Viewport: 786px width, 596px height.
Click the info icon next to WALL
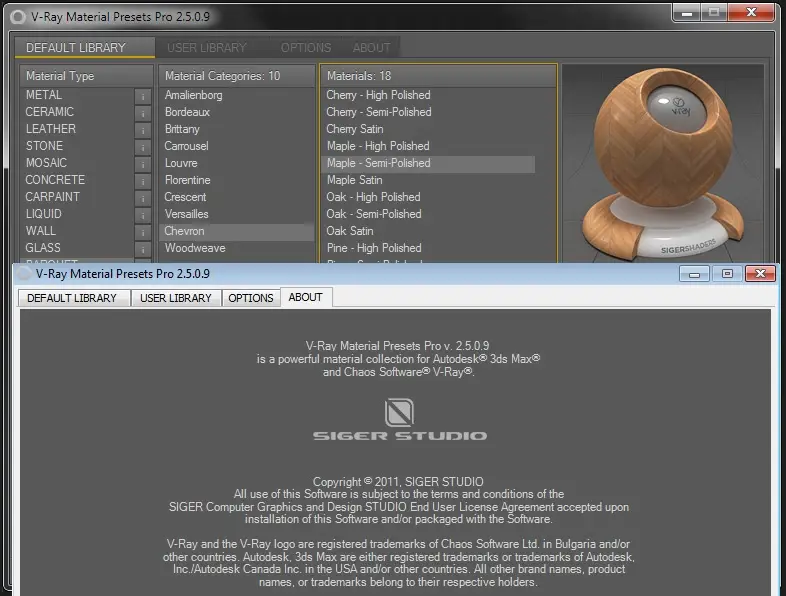(143, 232)
